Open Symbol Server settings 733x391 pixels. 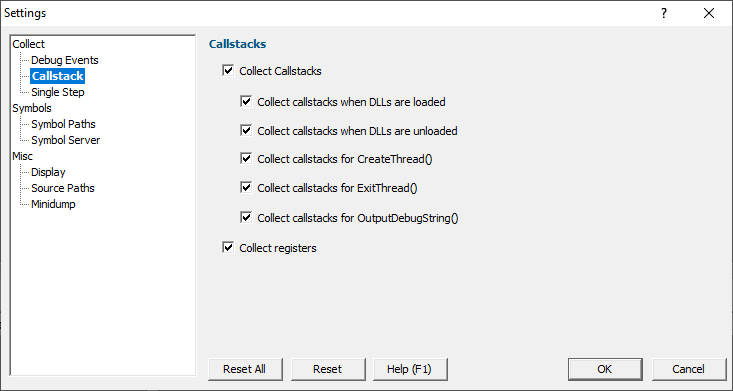[66, 140]
